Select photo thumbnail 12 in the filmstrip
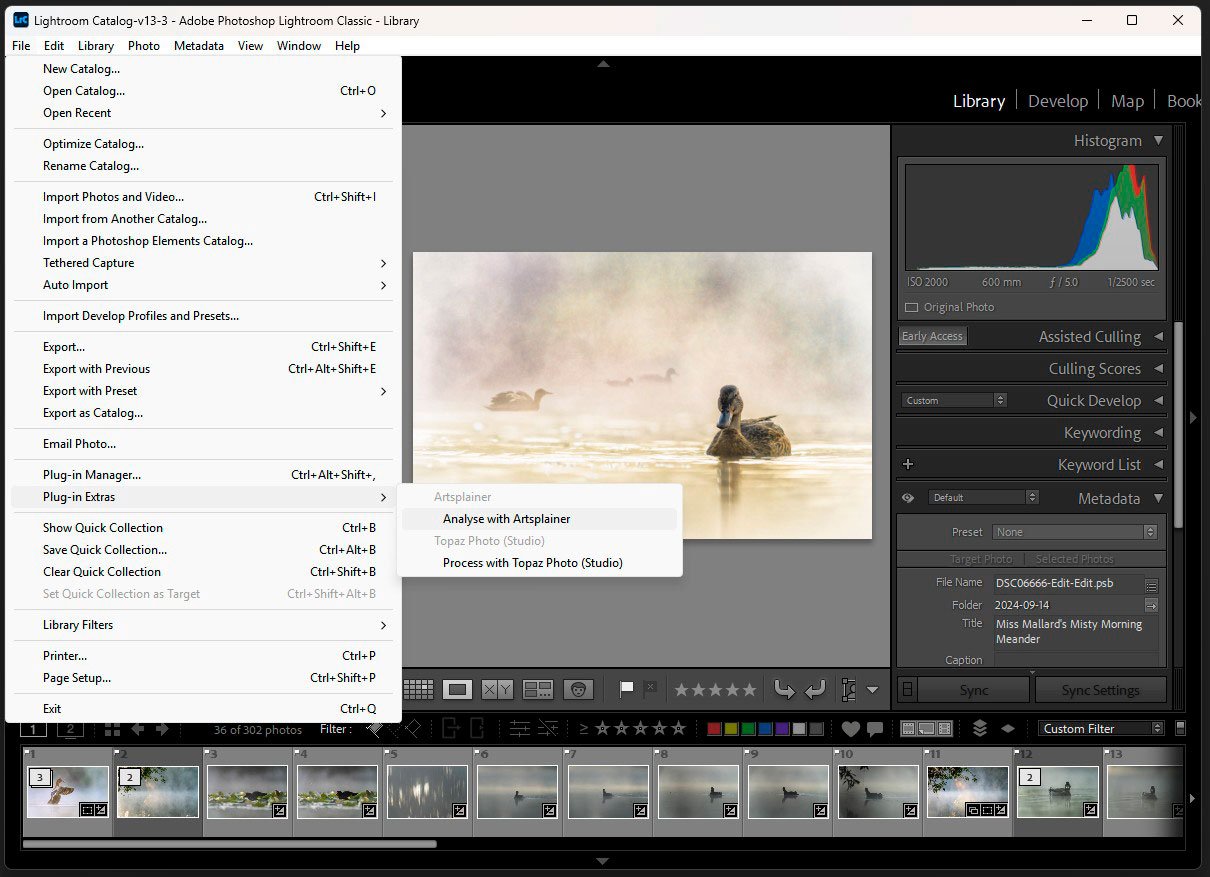Screen dimensions: 1210x877 coord(1057,790)
